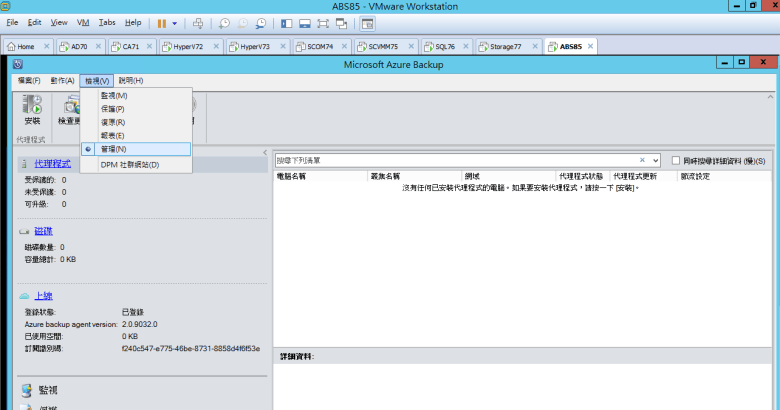This screenshot has height=410, width=780.
Task: Expand the search filter dropdown arrow
Action: pos(655,160)
